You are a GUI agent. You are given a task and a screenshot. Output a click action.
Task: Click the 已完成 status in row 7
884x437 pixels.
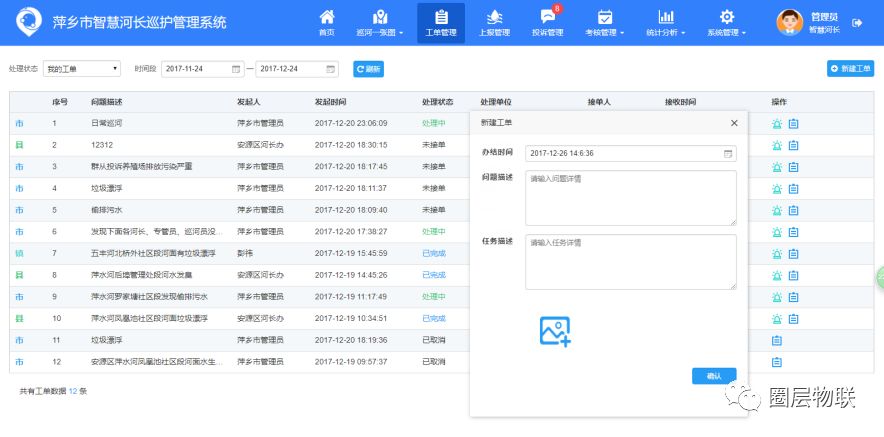434,254
